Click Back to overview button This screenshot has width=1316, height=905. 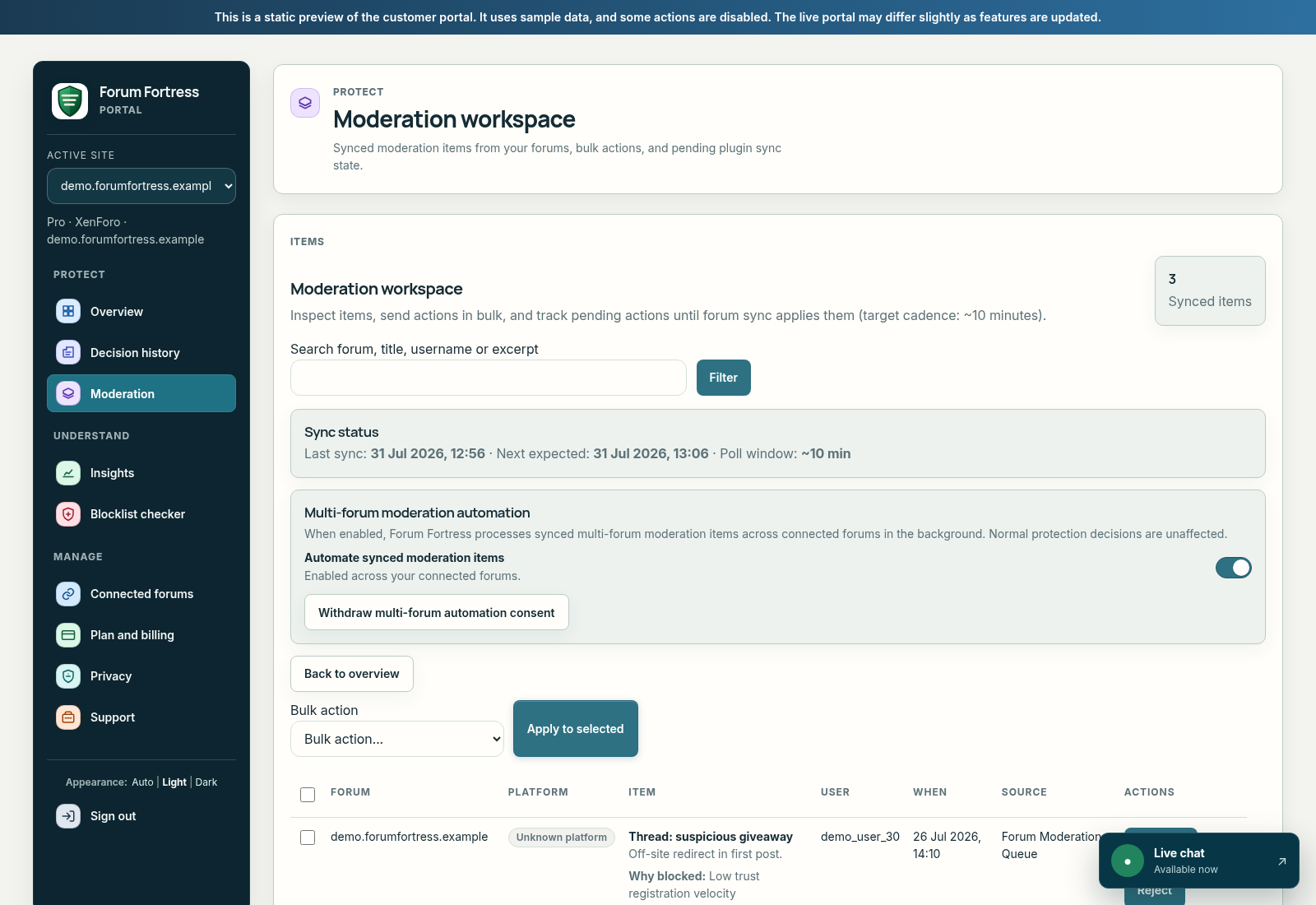click(x=352, y=674)
